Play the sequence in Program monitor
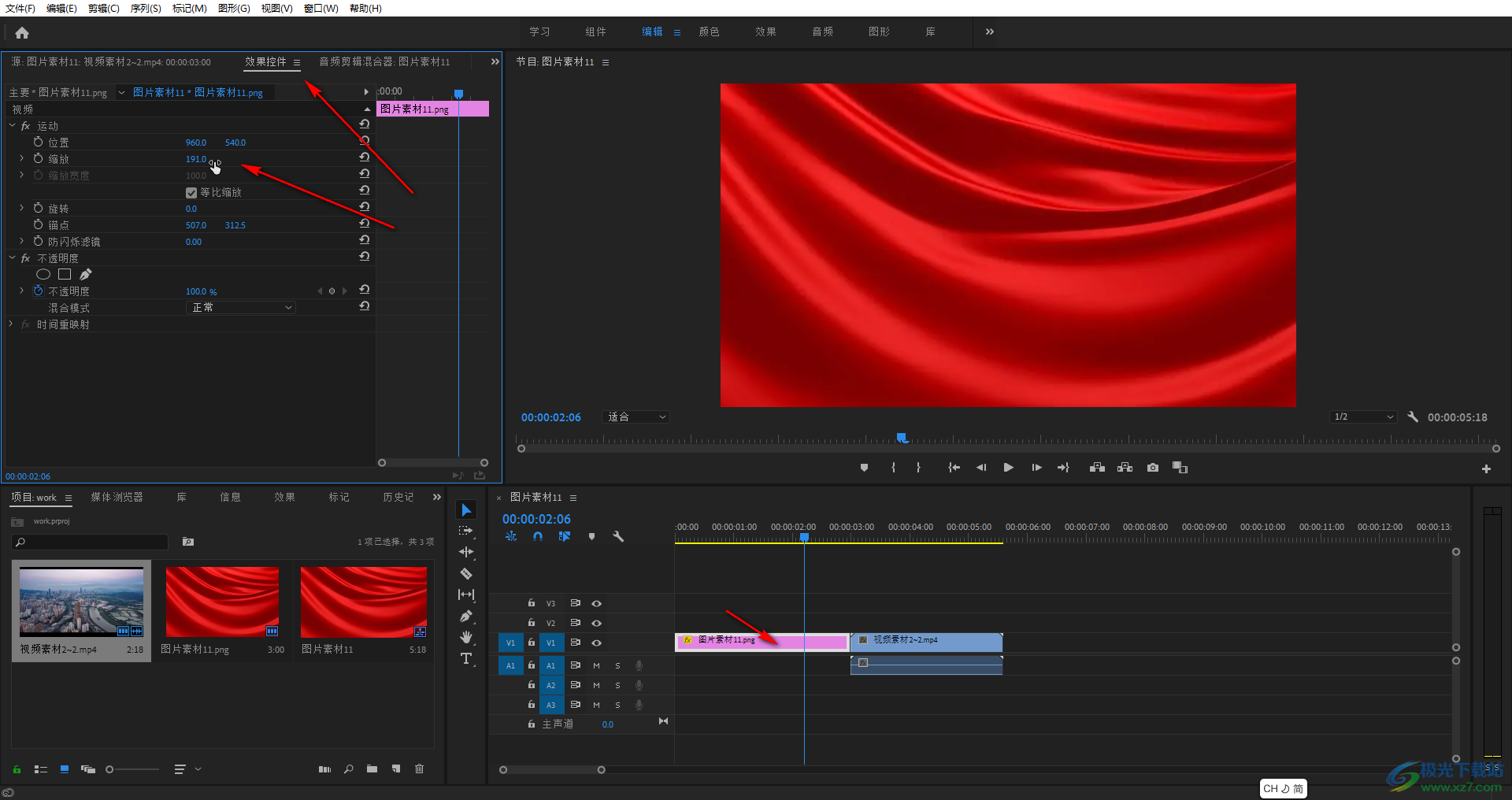Image resolution: width=1512 pixels, height=800 pixels. (1009, 468)
